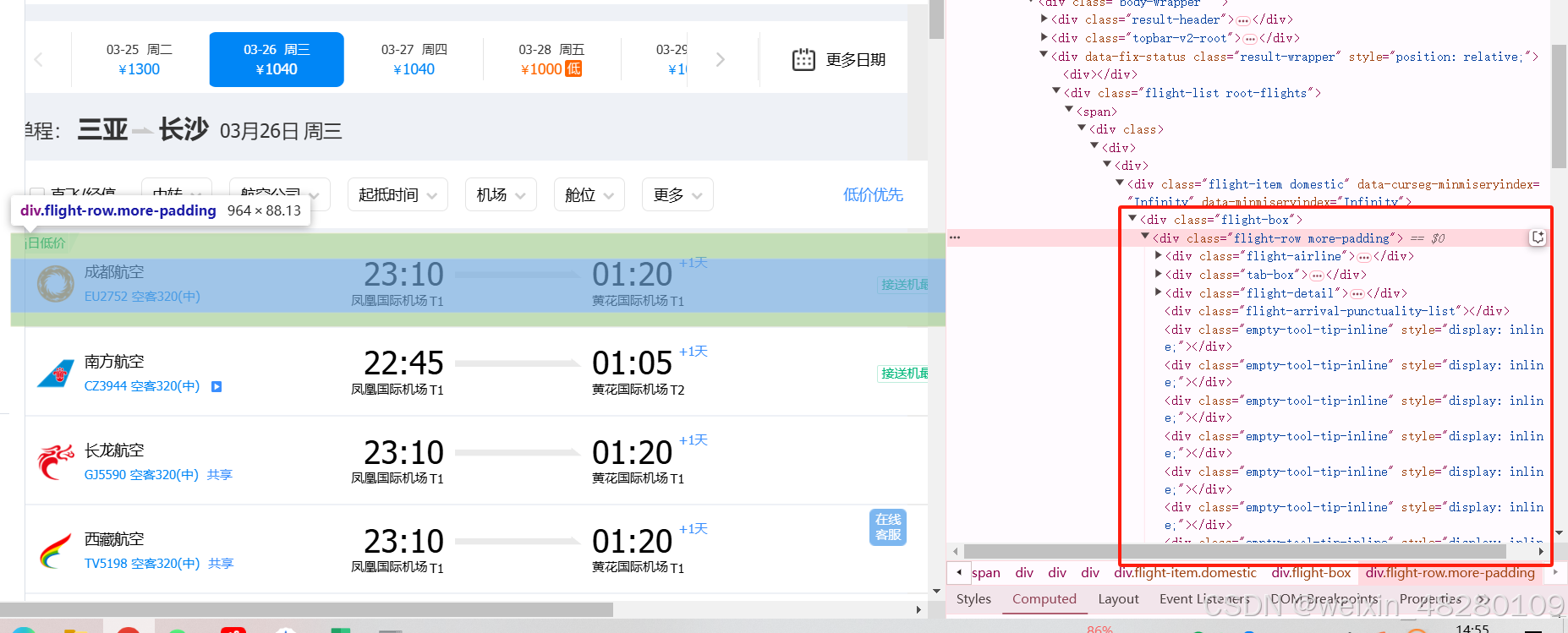Open the Layout tab
Image resolution: width=1568 pixels, height=633 pixels.
(x=1118, y=598)
